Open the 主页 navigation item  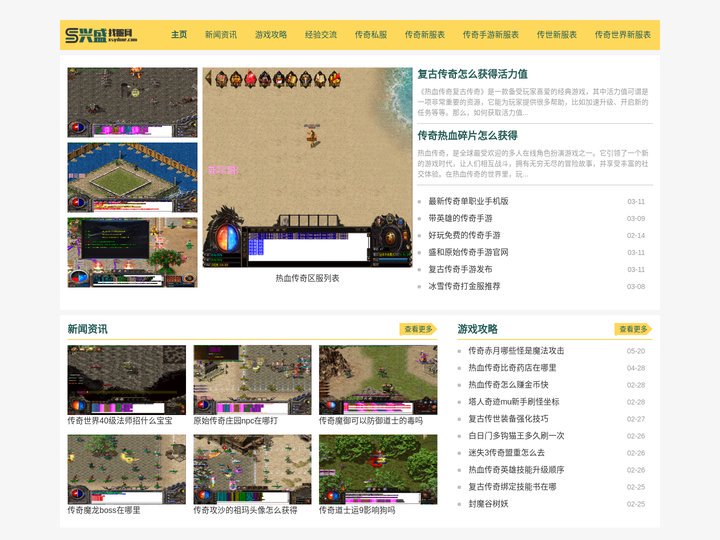(179, 34)
